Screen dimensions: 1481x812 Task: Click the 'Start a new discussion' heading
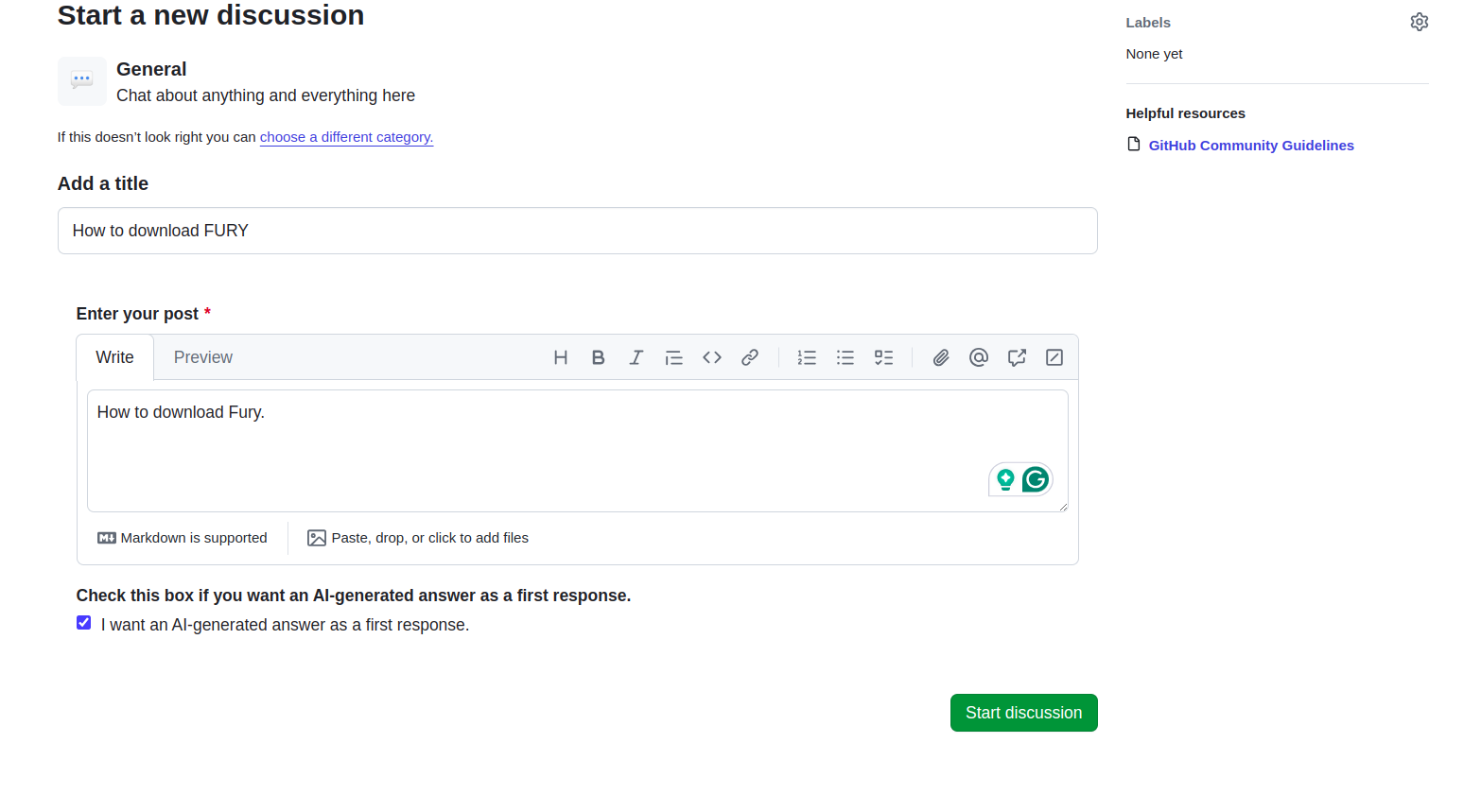(211, 15)
